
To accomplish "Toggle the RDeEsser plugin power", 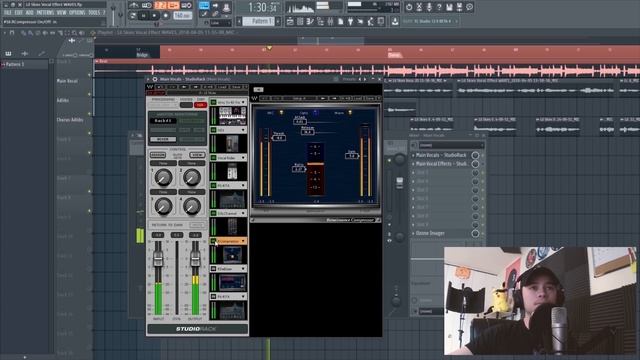I will (x=213, y=269).
